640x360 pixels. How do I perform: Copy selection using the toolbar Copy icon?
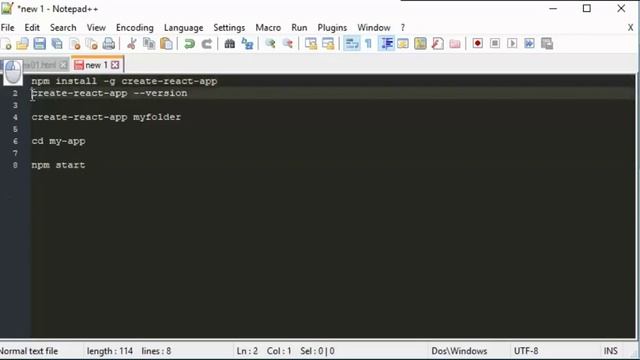point(149,44)
